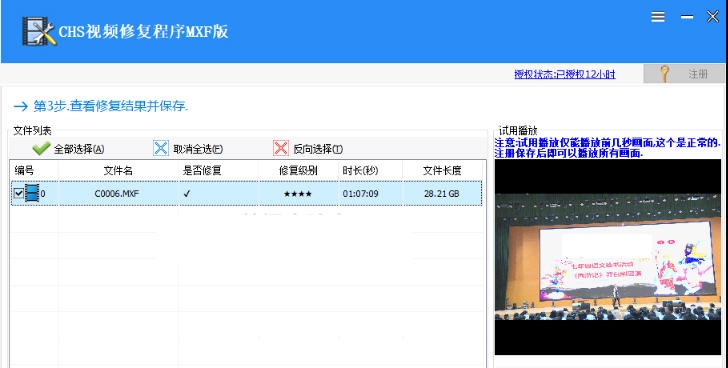Click the video preview thumbnail
Viewport: 728px width, 368px height.
(608, 257)
